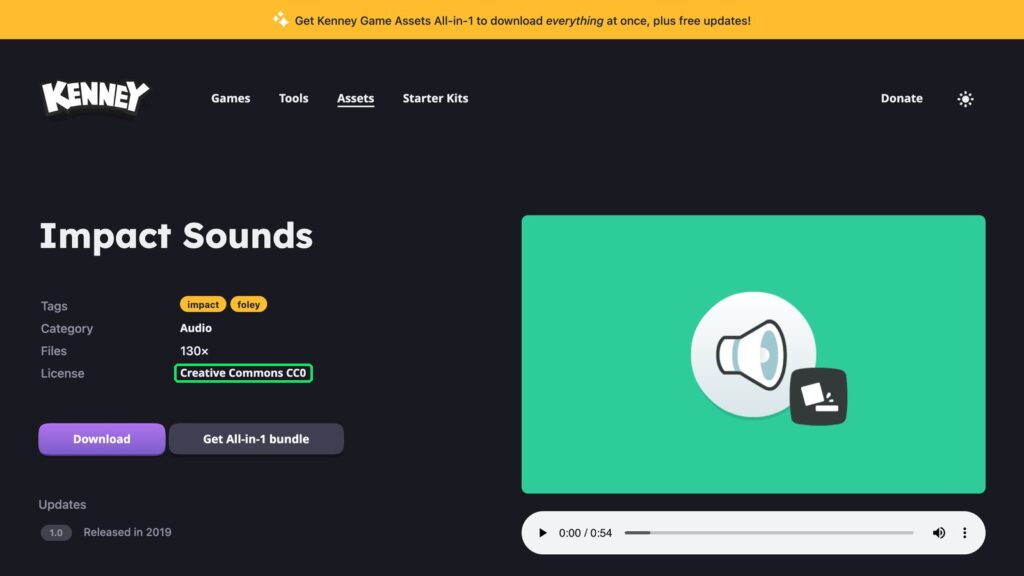Screen dimensions: 1024x576
Task: Click the 130× files count
Action: click(194, 351)
